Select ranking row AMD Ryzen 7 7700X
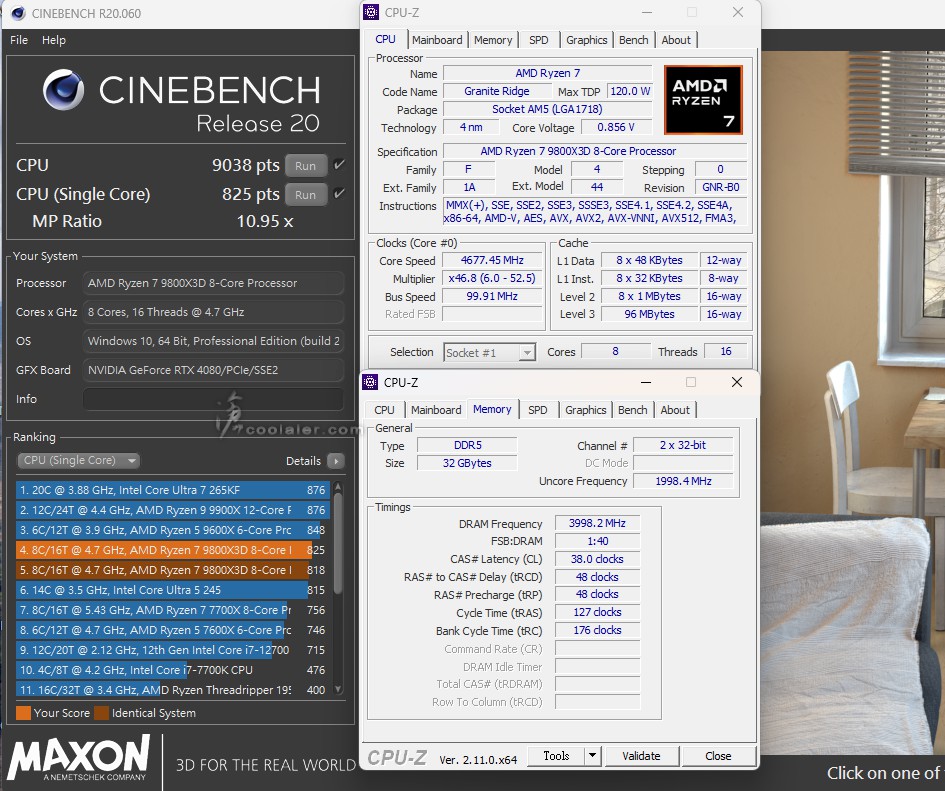 click(173, 610)
